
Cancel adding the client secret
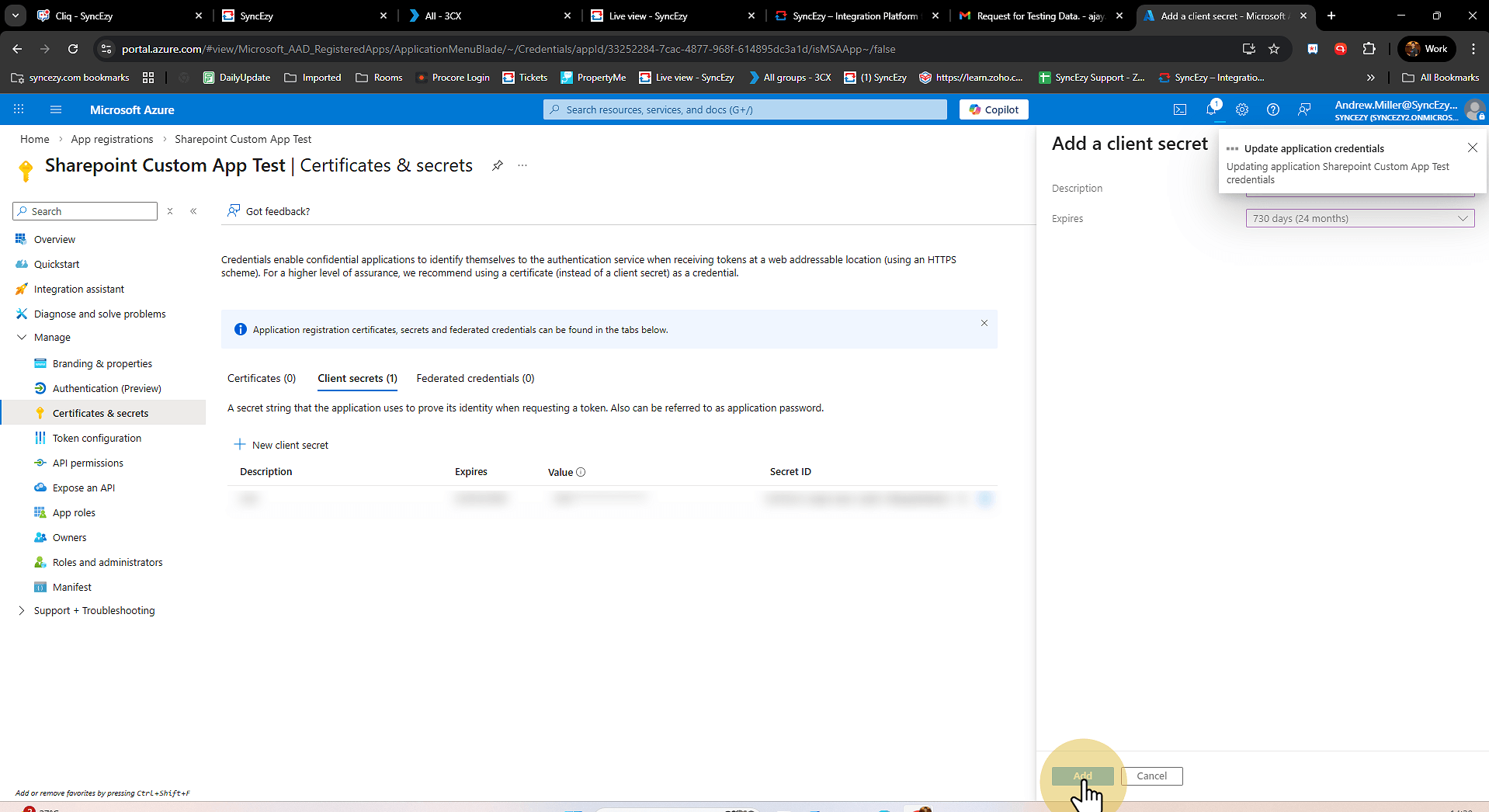point(1151,776)
